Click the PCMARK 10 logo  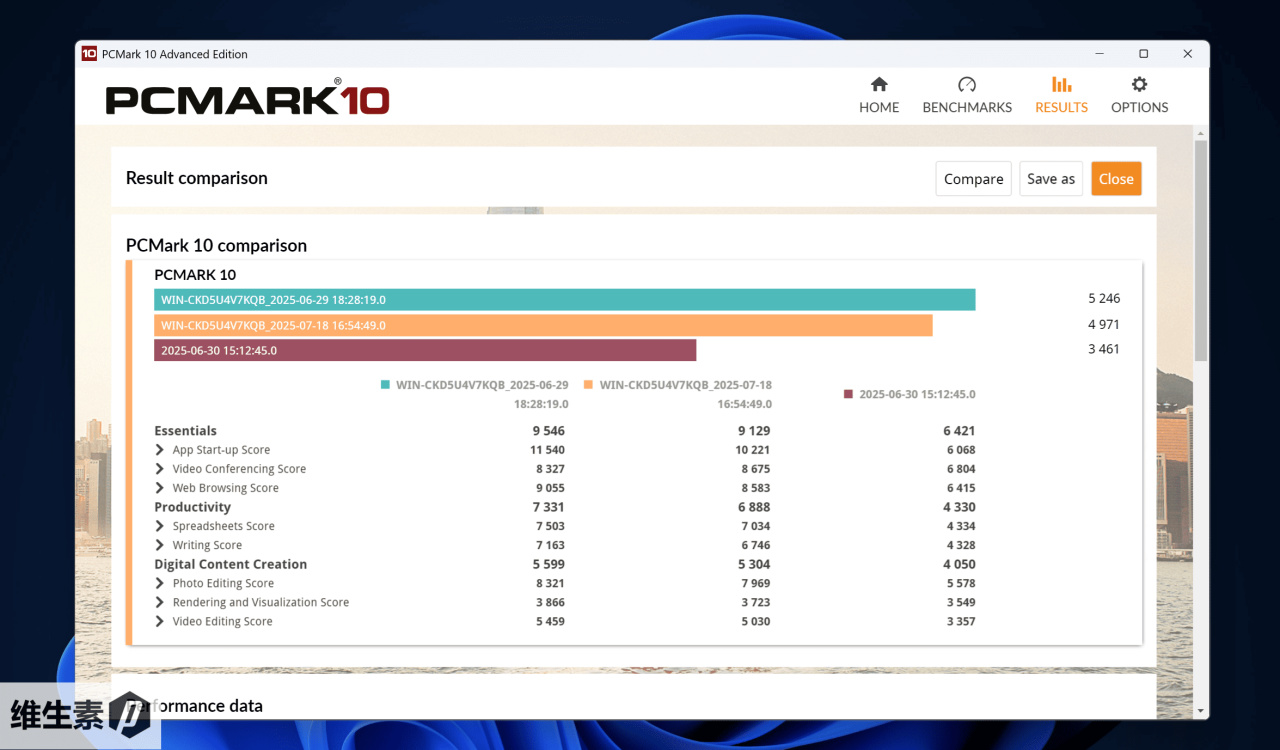click(x=247, y=98)
